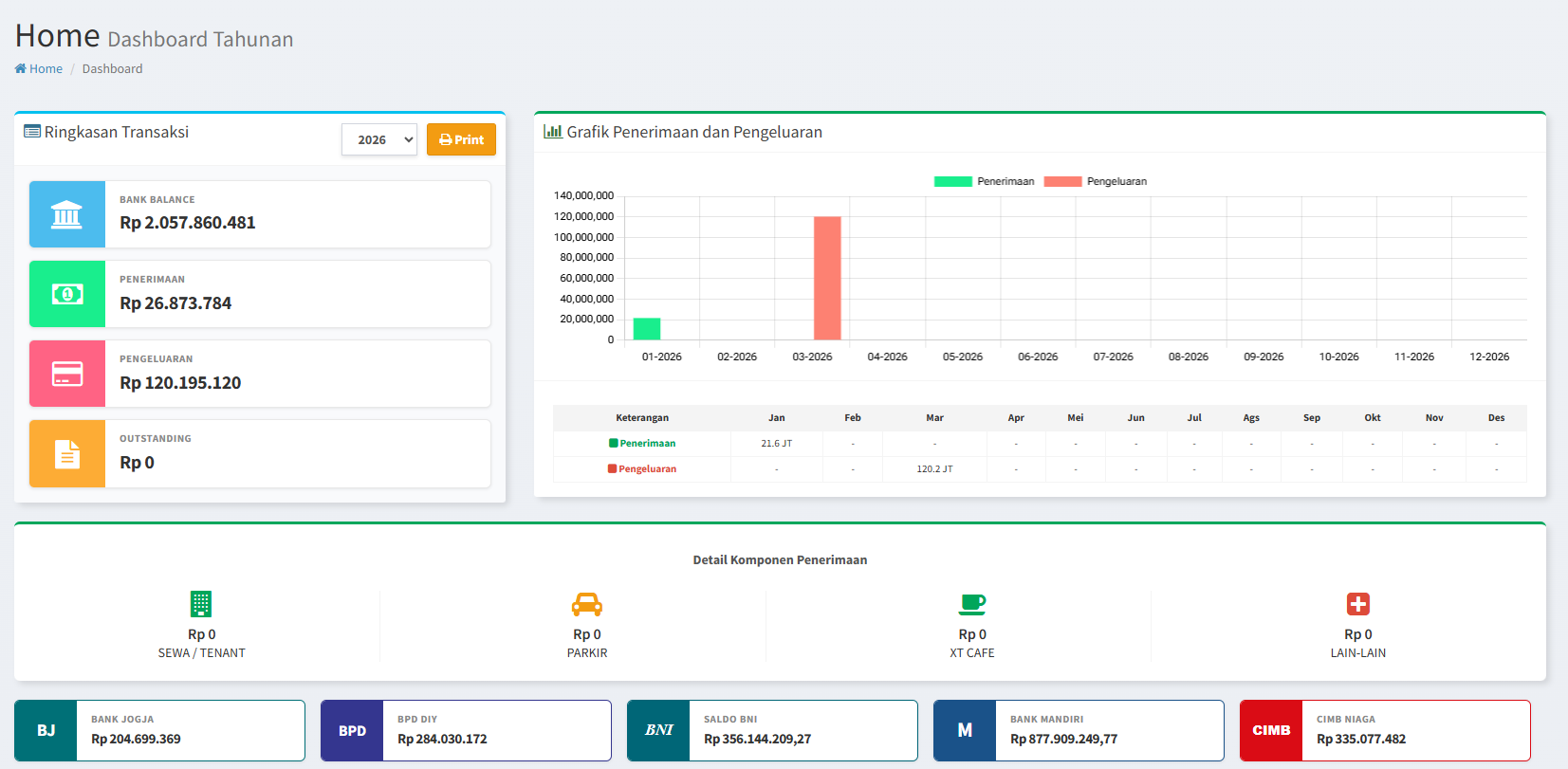The height and width of the screenshot is (769, 1568).
Task: Click the red Pengeluaran bar for 03-2026
Action: click(827, 278)
